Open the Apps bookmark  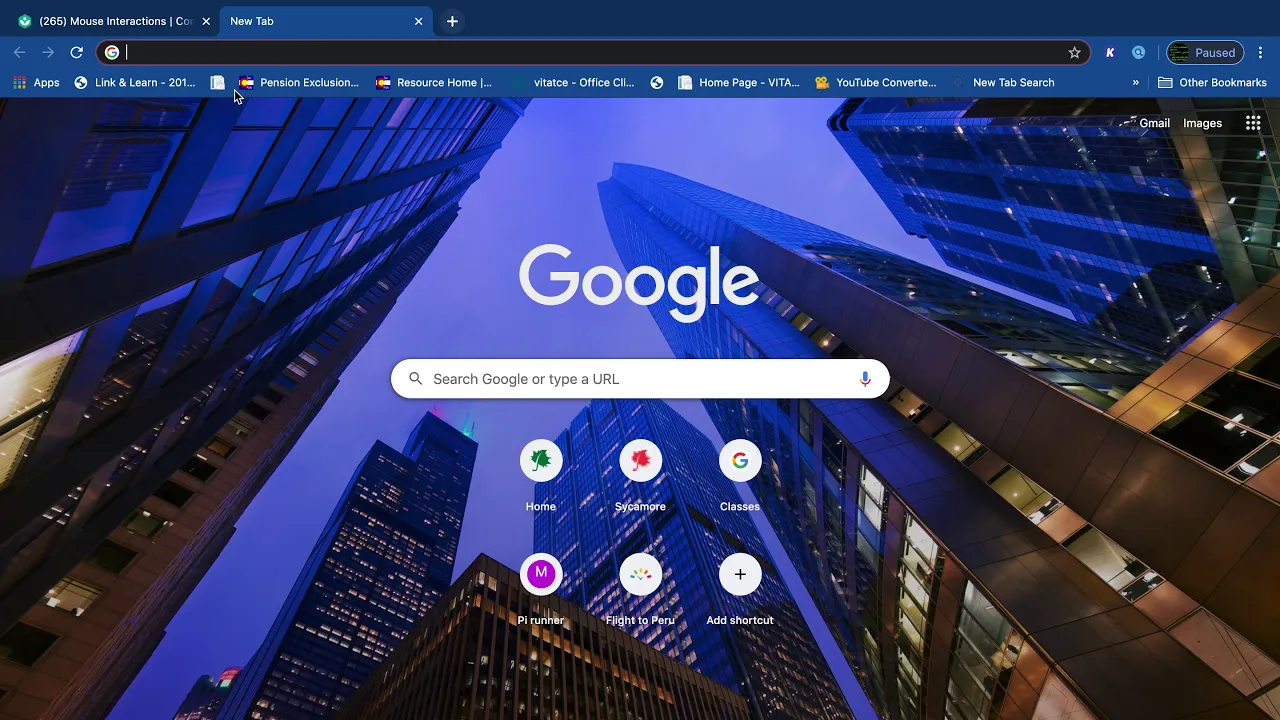pyautogui.click(x=36, y=83)
